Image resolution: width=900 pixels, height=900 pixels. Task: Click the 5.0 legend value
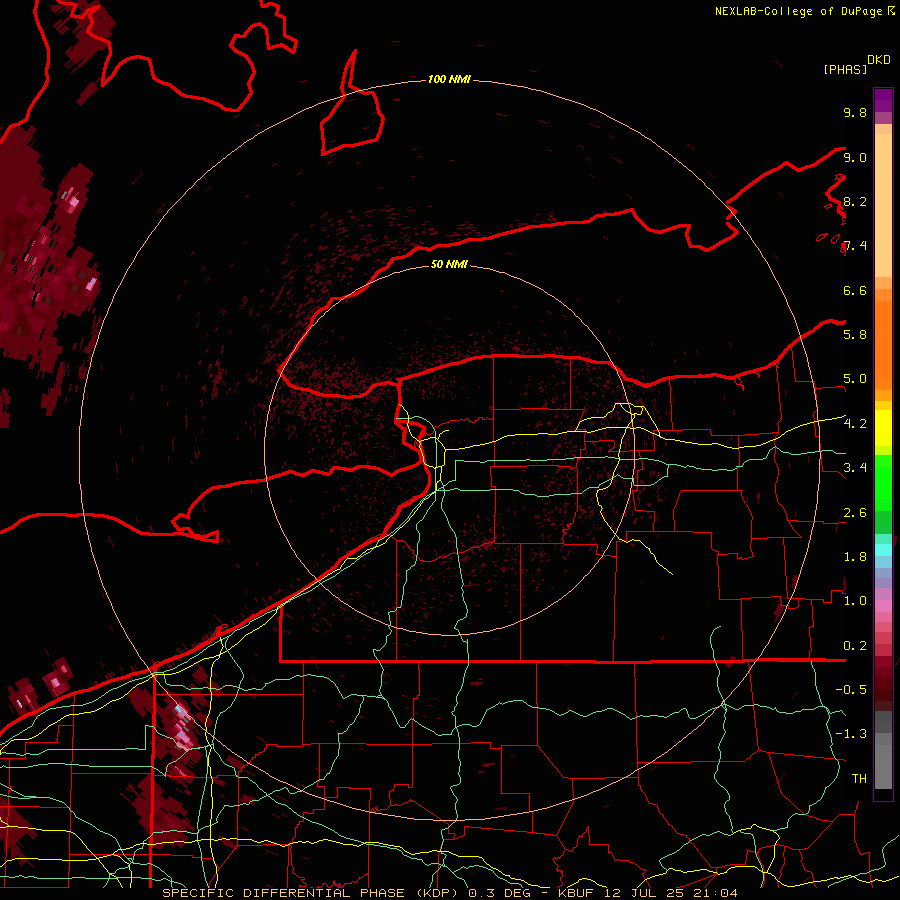[x=855, y=379]
